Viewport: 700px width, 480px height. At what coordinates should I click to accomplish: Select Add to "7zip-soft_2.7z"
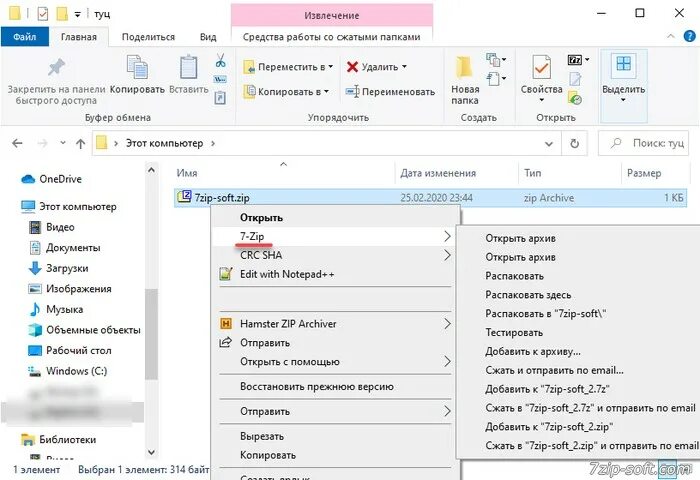coord(547,389)
